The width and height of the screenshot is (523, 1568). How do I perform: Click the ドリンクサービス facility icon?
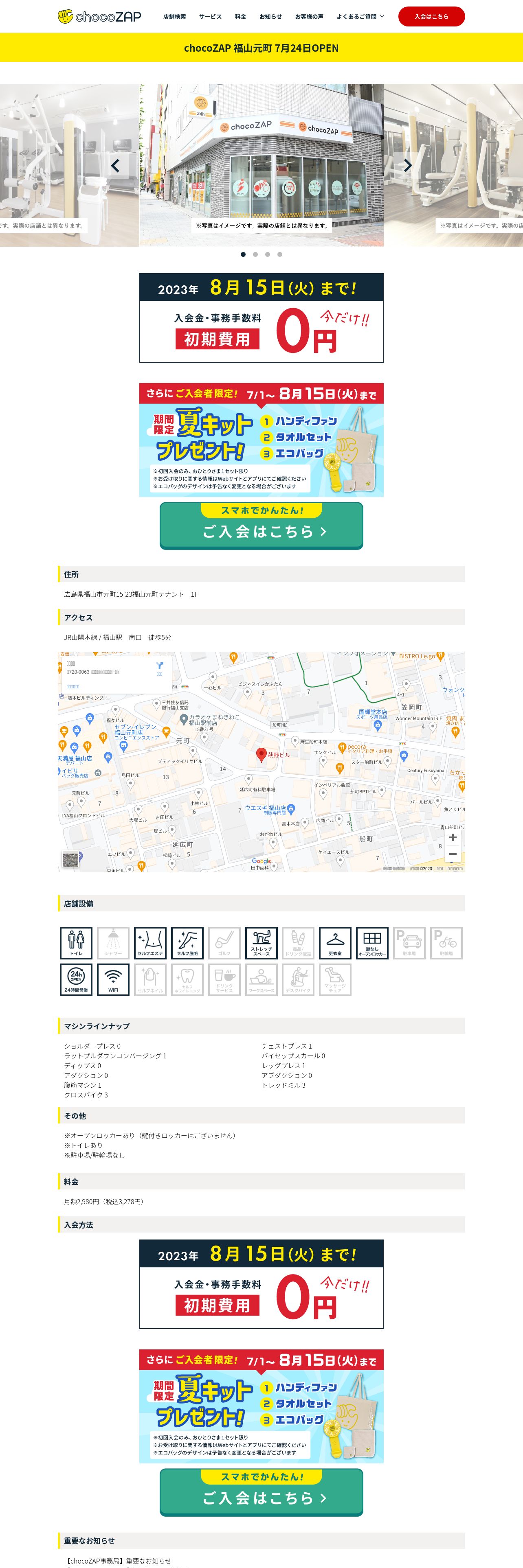click(224, 979)
